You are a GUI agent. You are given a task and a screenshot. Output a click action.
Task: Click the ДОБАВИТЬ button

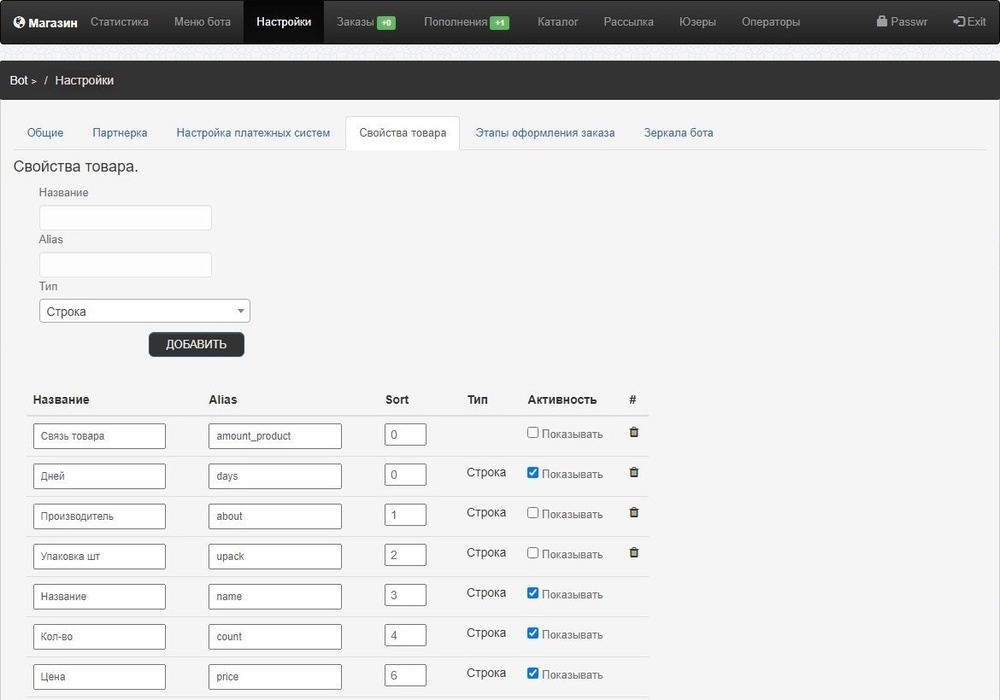(196, 344)
